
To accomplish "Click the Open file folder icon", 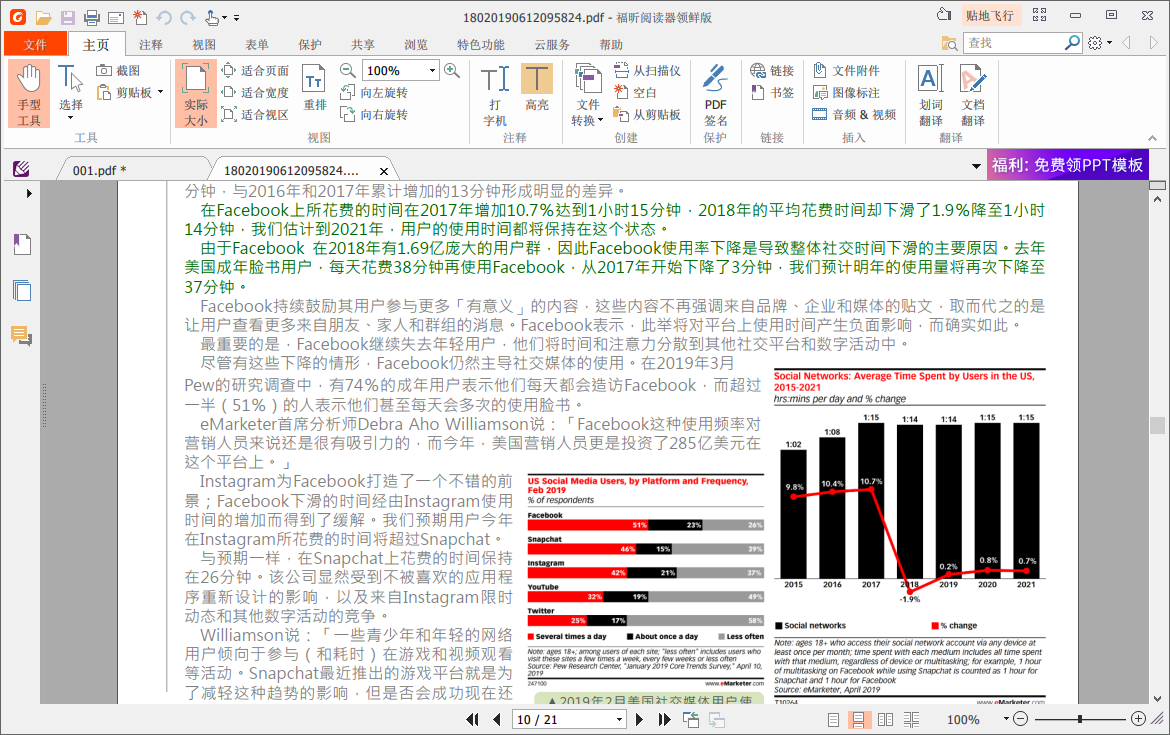I will (43, 17).
